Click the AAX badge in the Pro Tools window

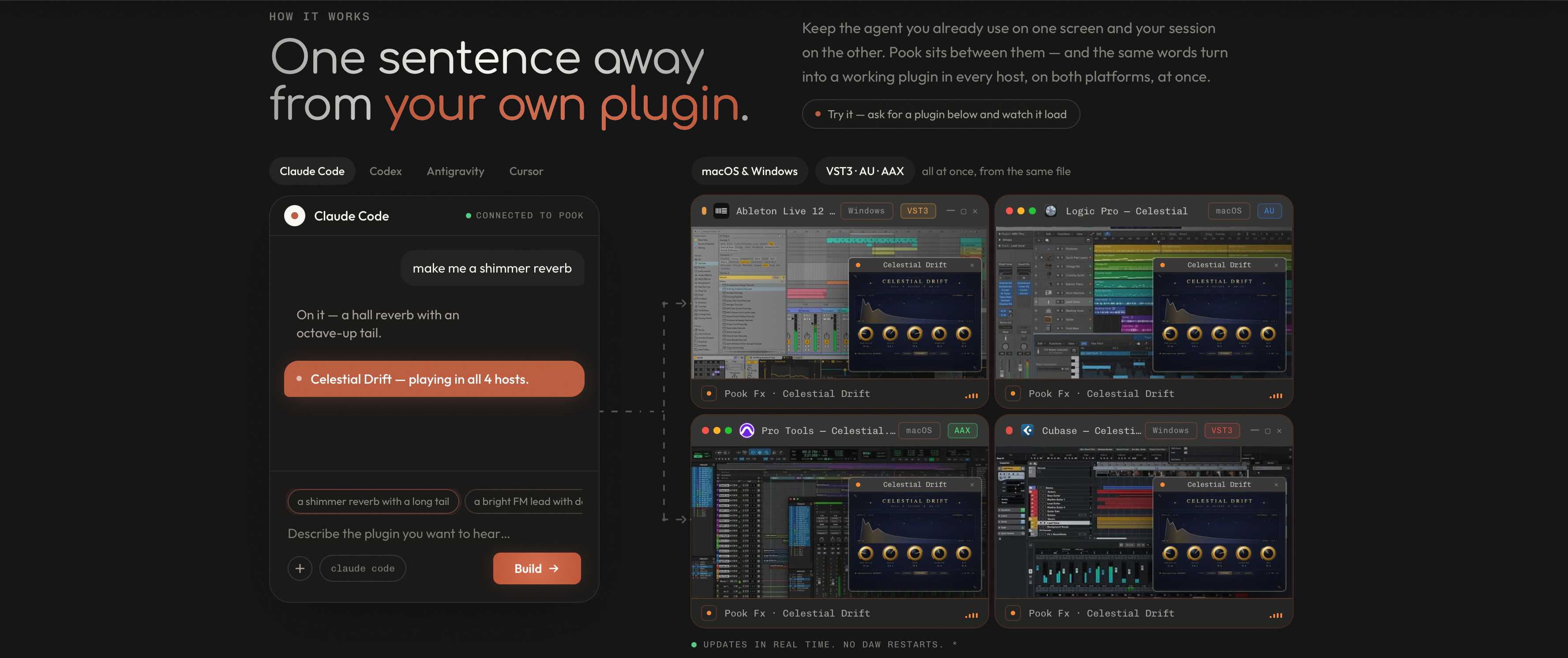coord(962,430)
